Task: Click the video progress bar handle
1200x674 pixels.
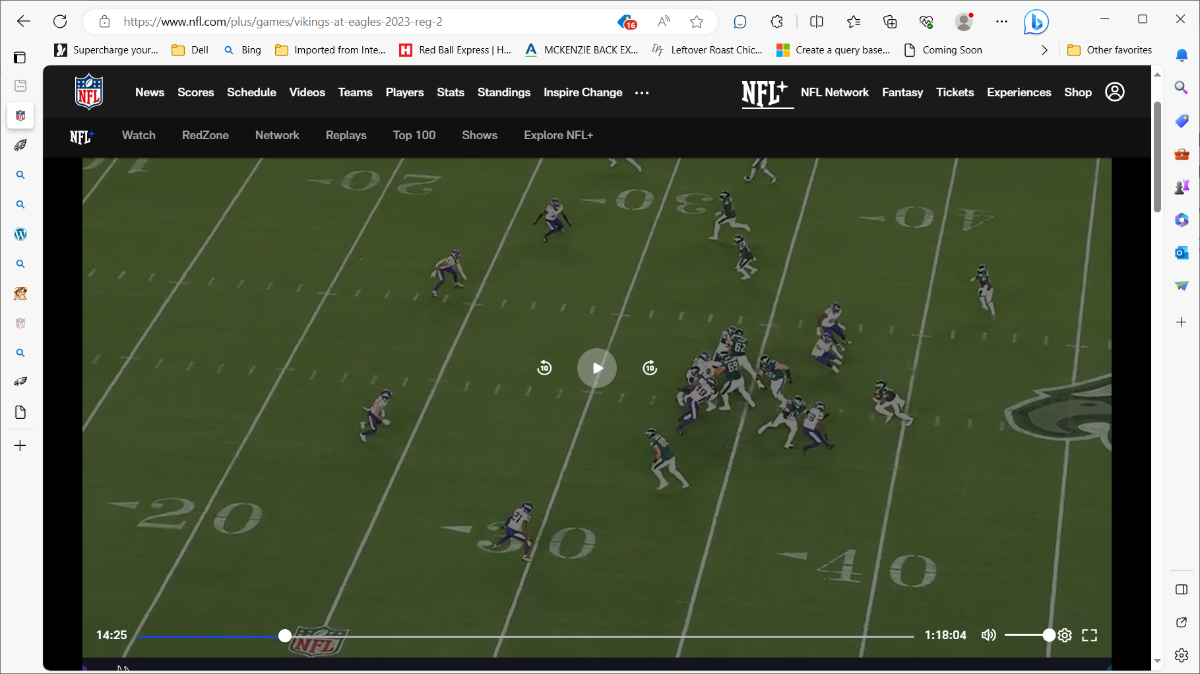Action: [x=285, y=635]
